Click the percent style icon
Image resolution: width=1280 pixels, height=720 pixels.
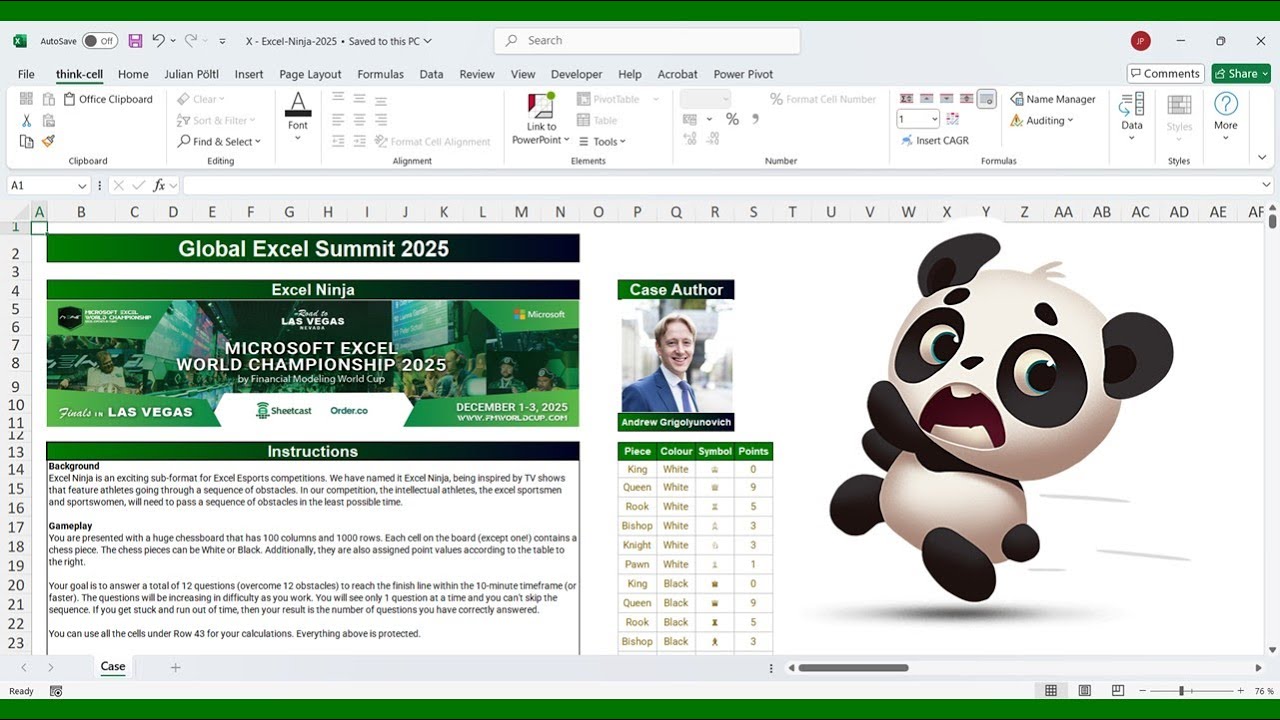pos(732,119)
